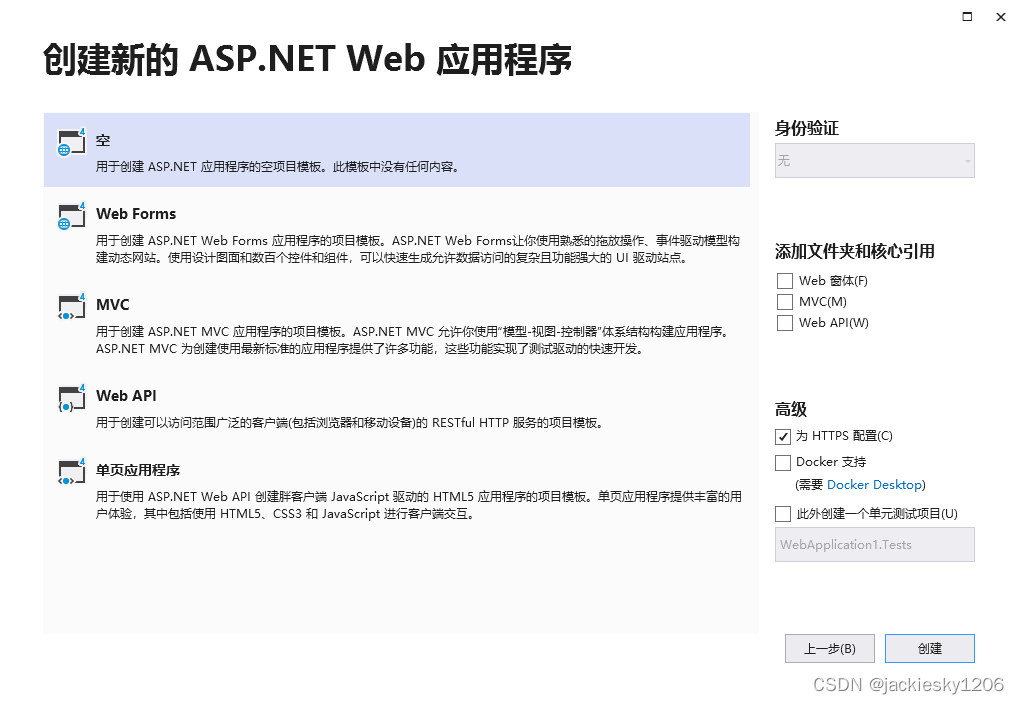Check the MVC(M) option

784,301
